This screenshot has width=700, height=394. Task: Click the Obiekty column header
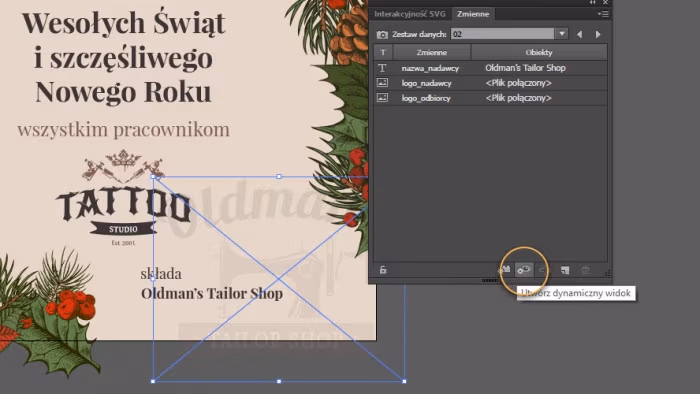pos(539,52)
